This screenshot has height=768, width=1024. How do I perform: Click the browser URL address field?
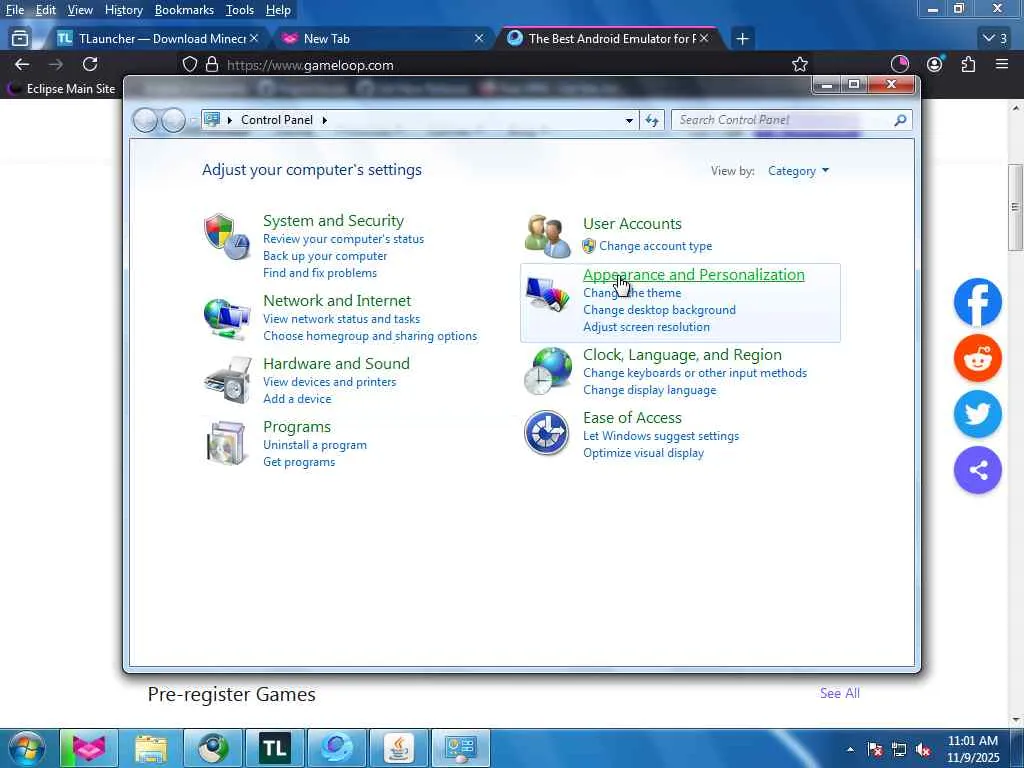483,65
